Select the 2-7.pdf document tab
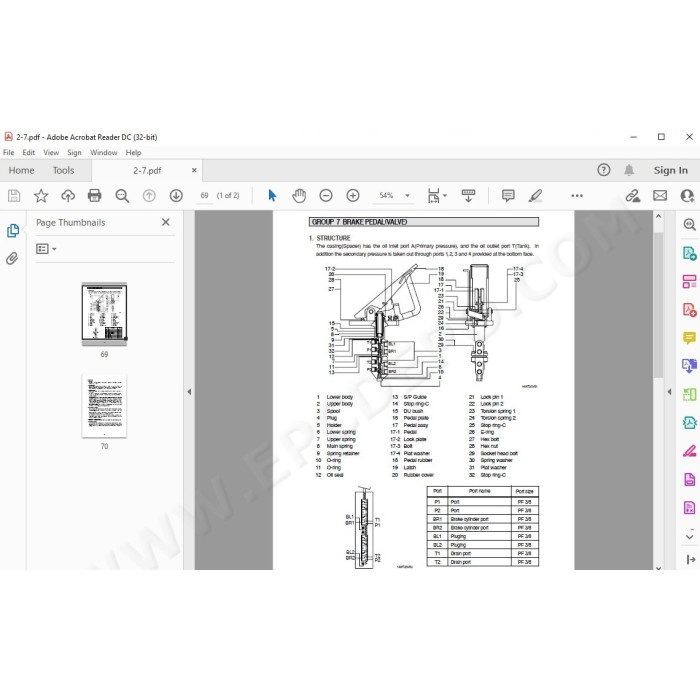Image resolution: width=700 pixels, height=700 pixels. click(147, 171)
